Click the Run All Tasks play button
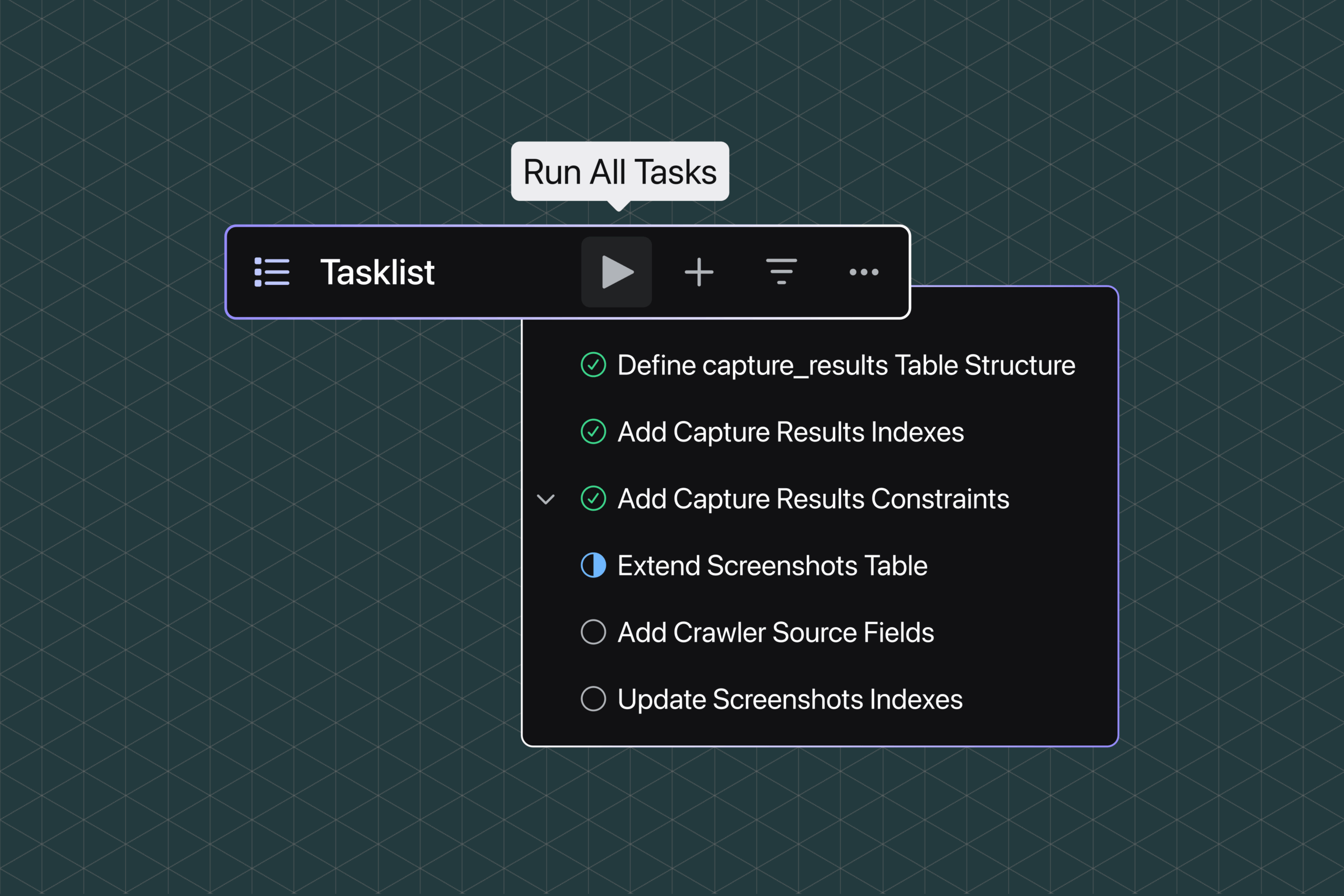 [616, 272]
